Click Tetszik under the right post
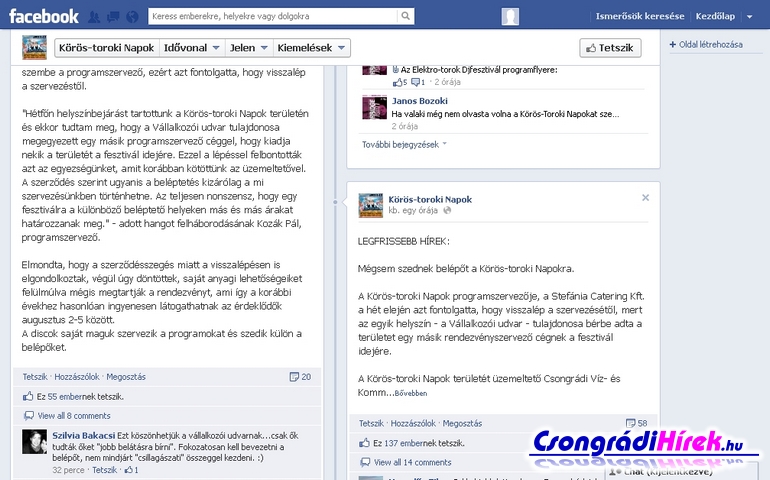Screen dimensions: 770x480 (x=371, y=424)
